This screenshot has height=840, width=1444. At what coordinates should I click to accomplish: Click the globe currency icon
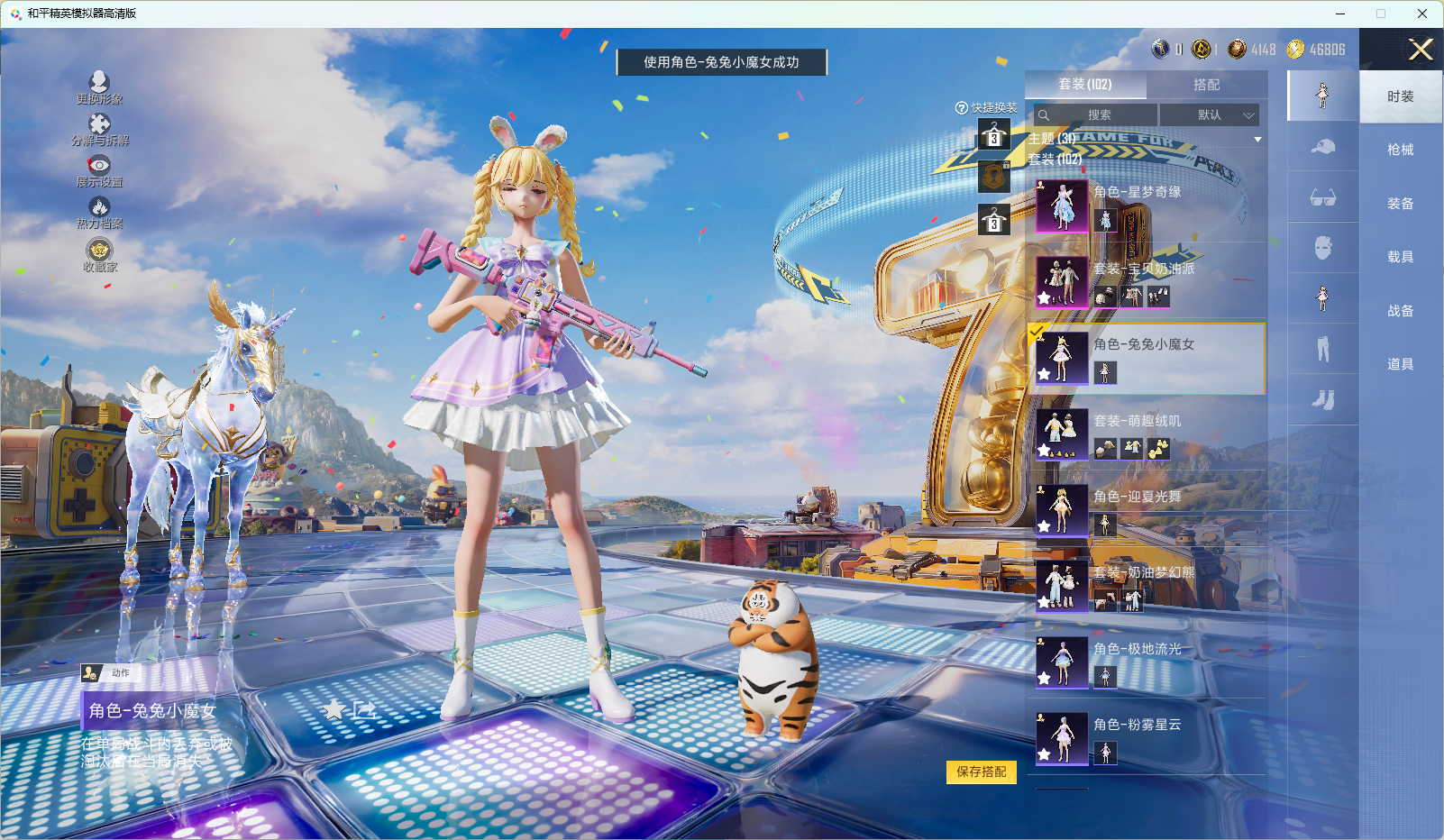[x=1161, y=50]
